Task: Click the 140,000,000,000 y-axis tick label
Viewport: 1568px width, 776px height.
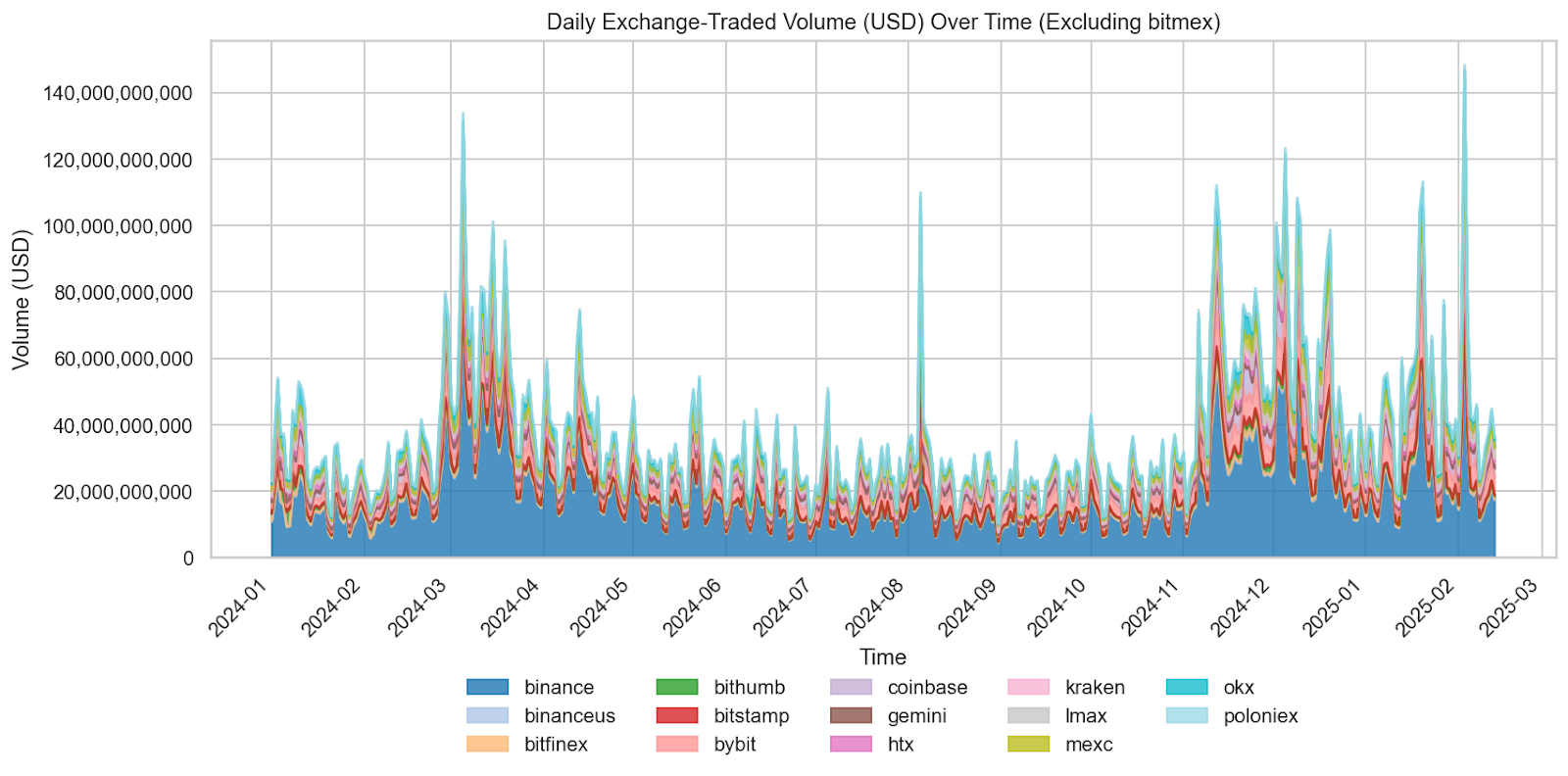Action: click(x=119, y=93)
